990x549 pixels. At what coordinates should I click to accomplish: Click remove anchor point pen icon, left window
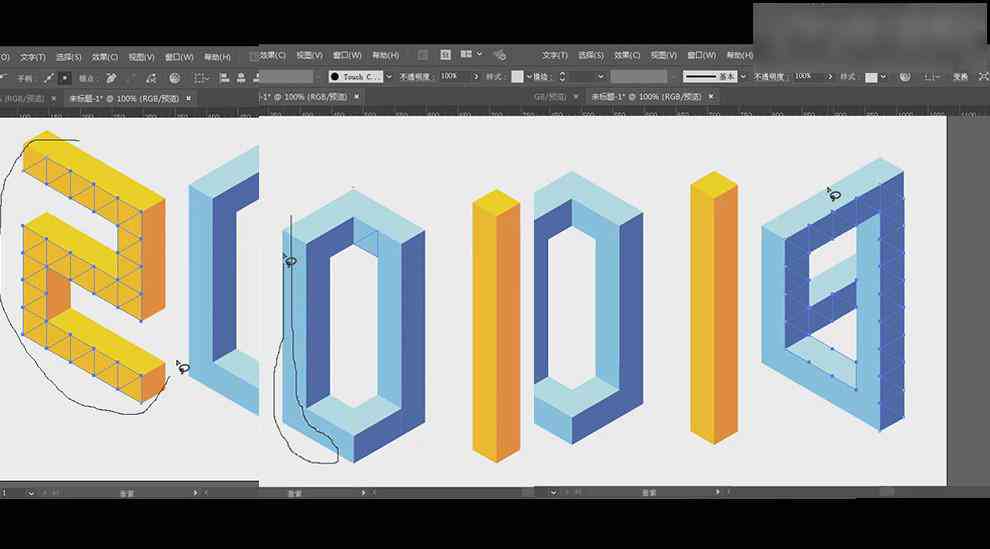point(111,78)
